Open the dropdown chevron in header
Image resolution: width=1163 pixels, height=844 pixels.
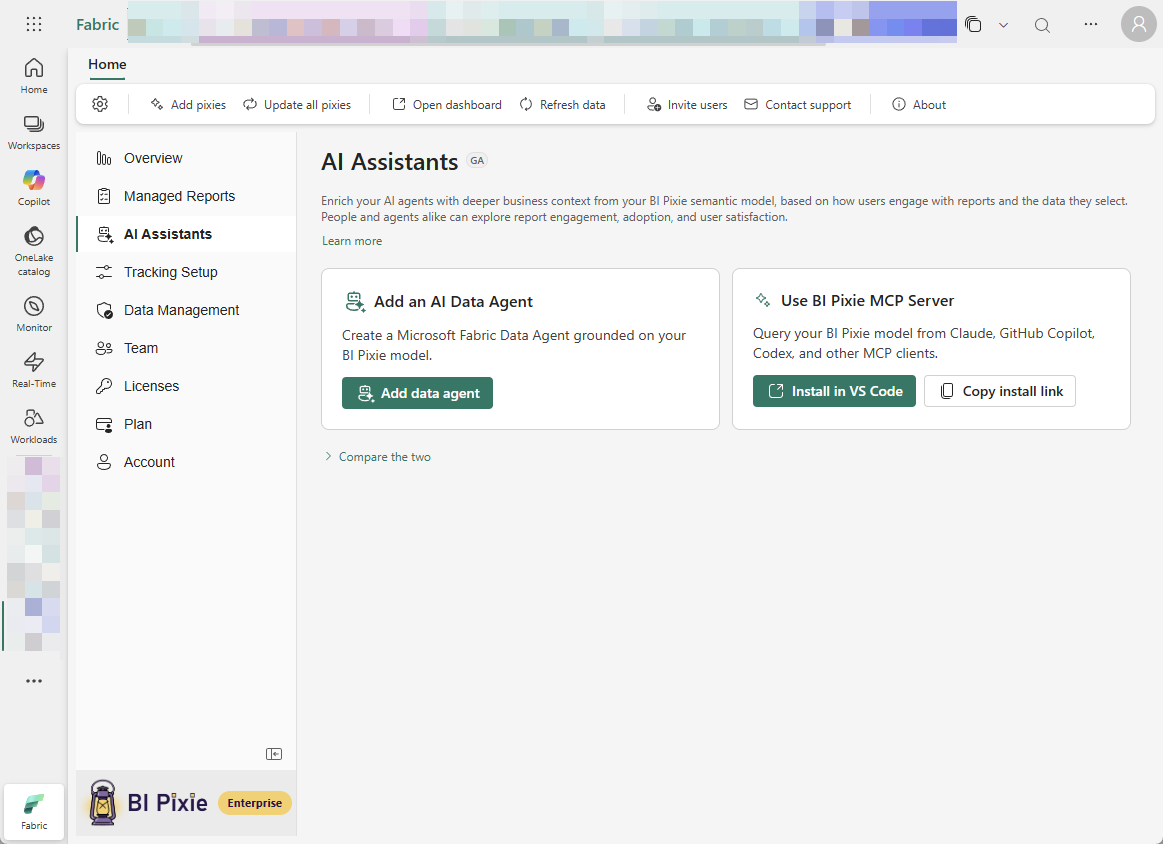coord(1004,24)
